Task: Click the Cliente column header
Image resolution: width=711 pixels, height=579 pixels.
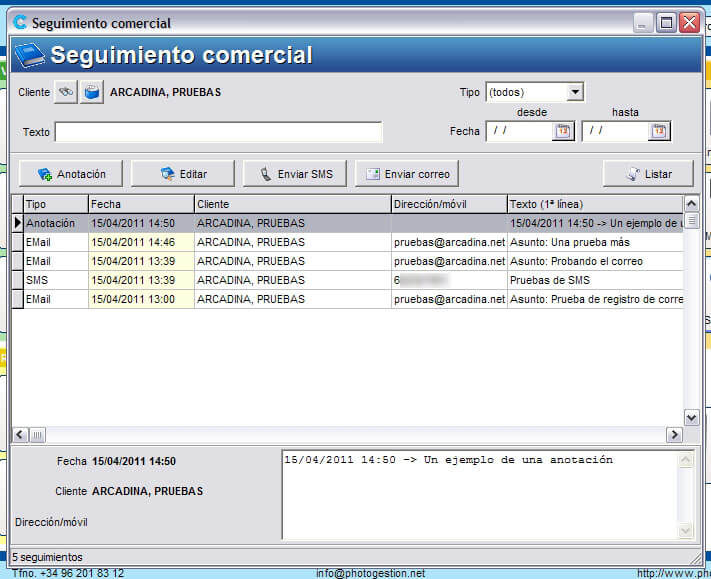Action: click(292, 204)
